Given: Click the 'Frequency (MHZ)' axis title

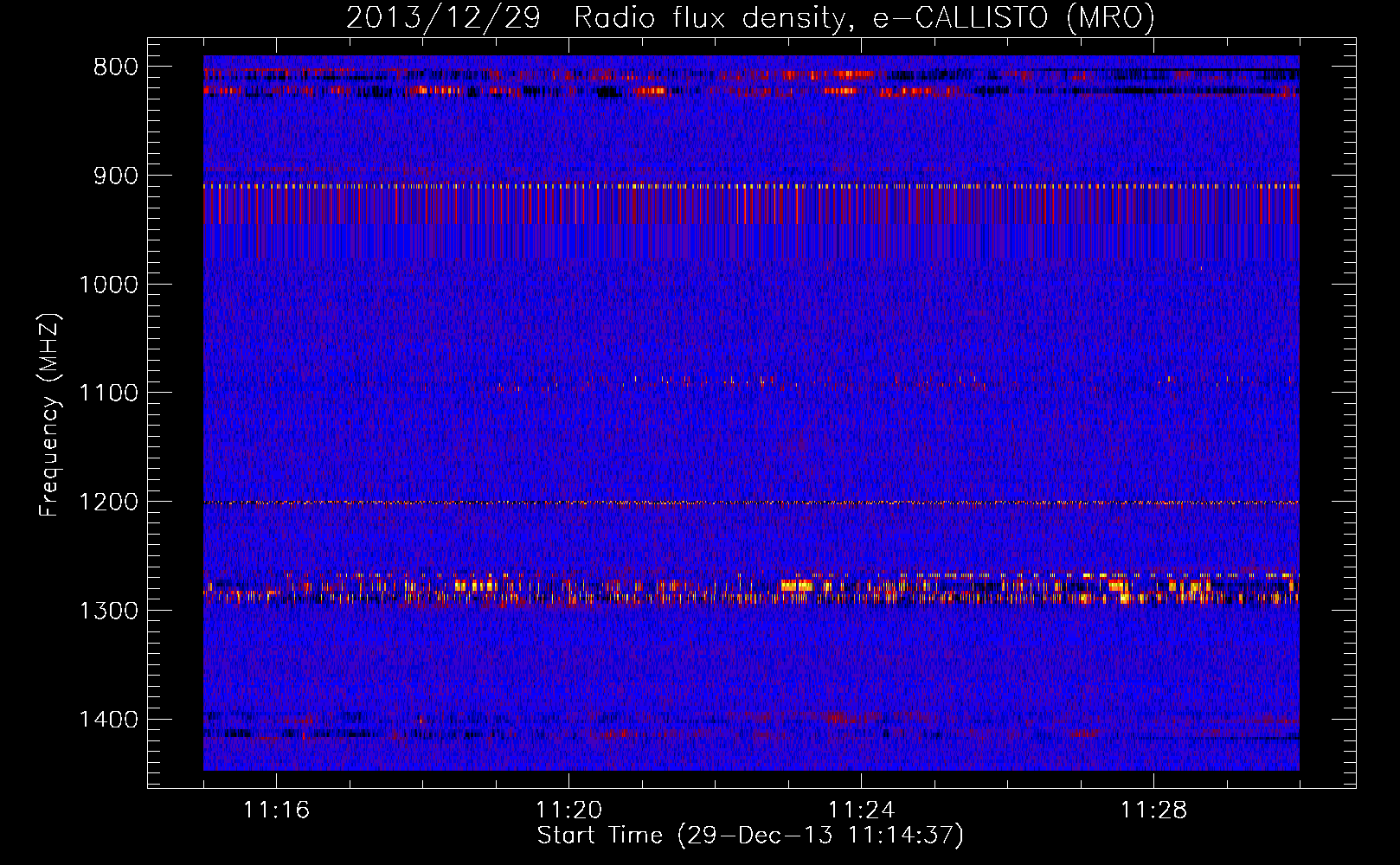Looking at the screenshot, I should point(50,415).
